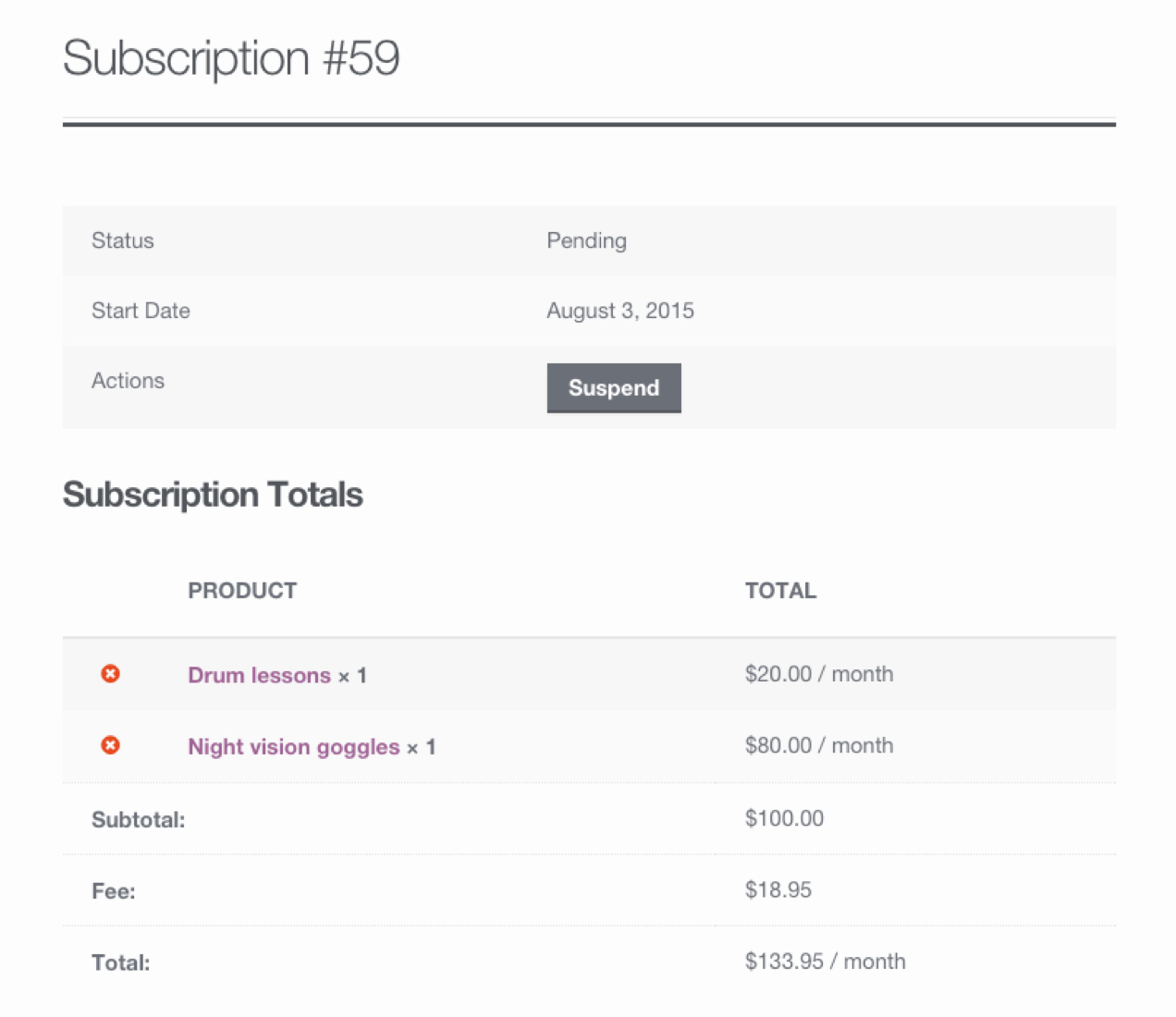Open the Drum lessons product page
The height and width of the screenshot is (1017, 1176).
point(260,675)
